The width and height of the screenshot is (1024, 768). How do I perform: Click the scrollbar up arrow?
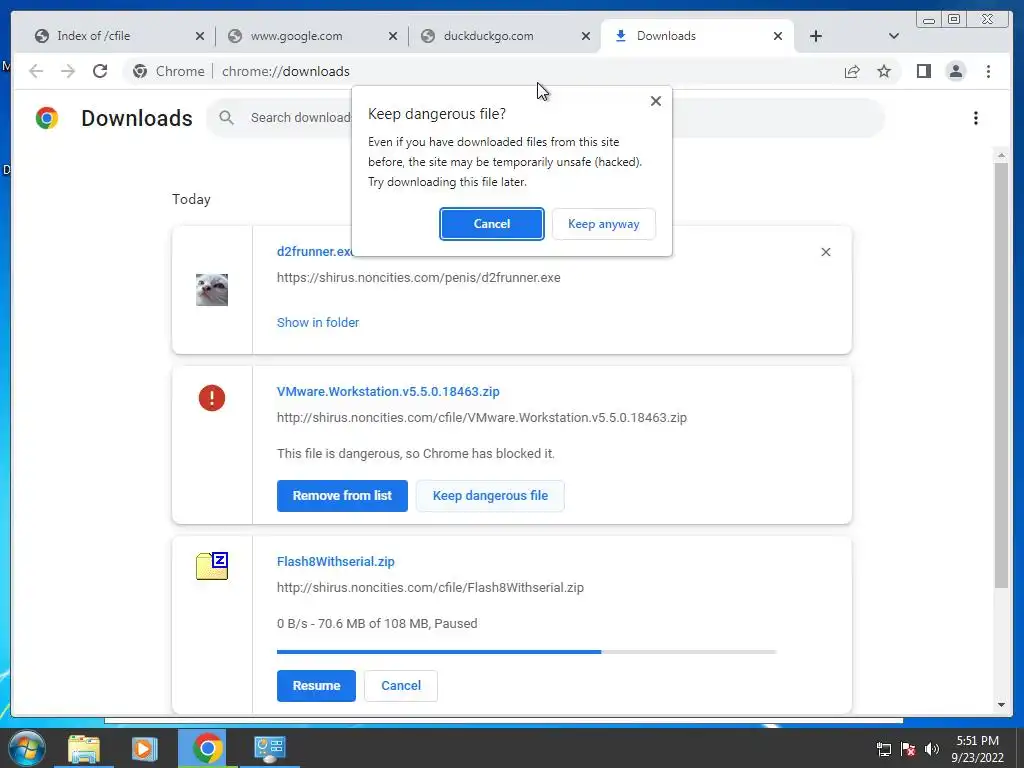point(1001,155)
